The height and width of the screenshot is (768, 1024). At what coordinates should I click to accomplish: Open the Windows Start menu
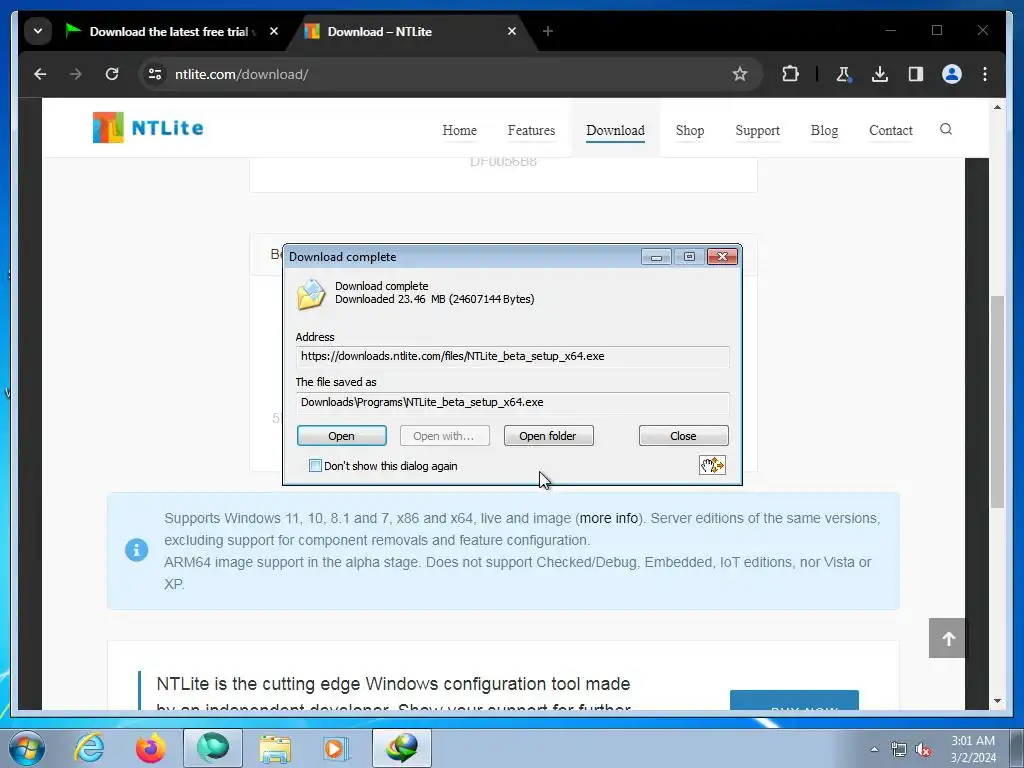click(27, 748)
